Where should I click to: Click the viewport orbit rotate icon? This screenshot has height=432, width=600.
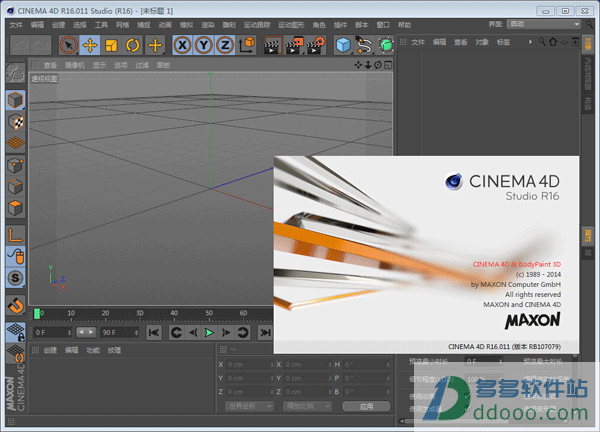coord(378,65)
